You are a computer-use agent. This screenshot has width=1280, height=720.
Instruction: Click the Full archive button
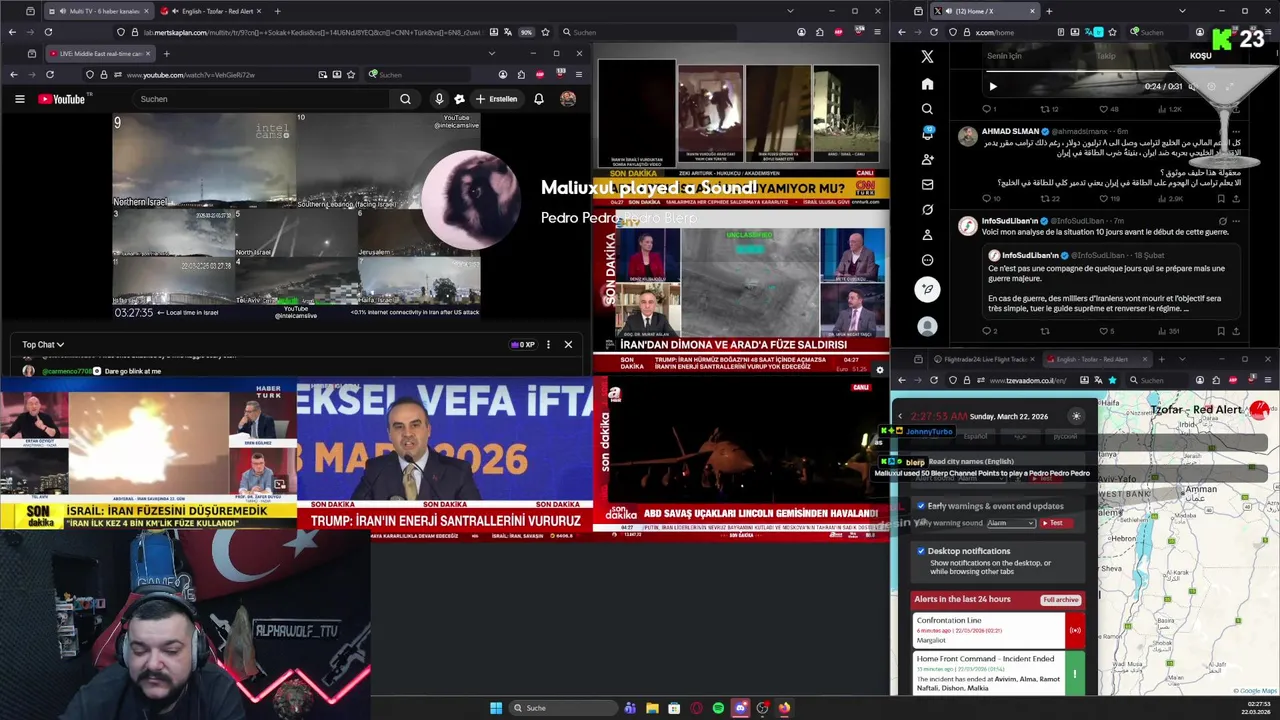click(1060, 600)
